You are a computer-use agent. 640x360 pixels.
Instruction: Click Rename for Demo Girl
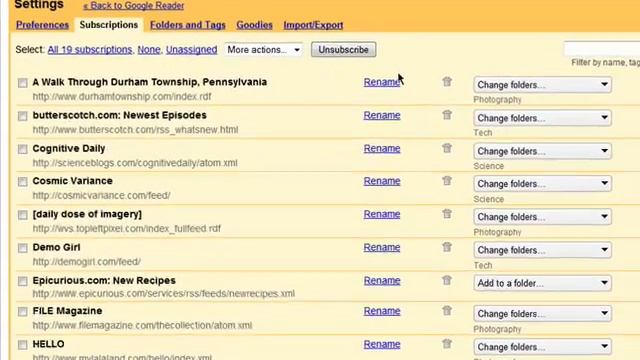(382, 247)
